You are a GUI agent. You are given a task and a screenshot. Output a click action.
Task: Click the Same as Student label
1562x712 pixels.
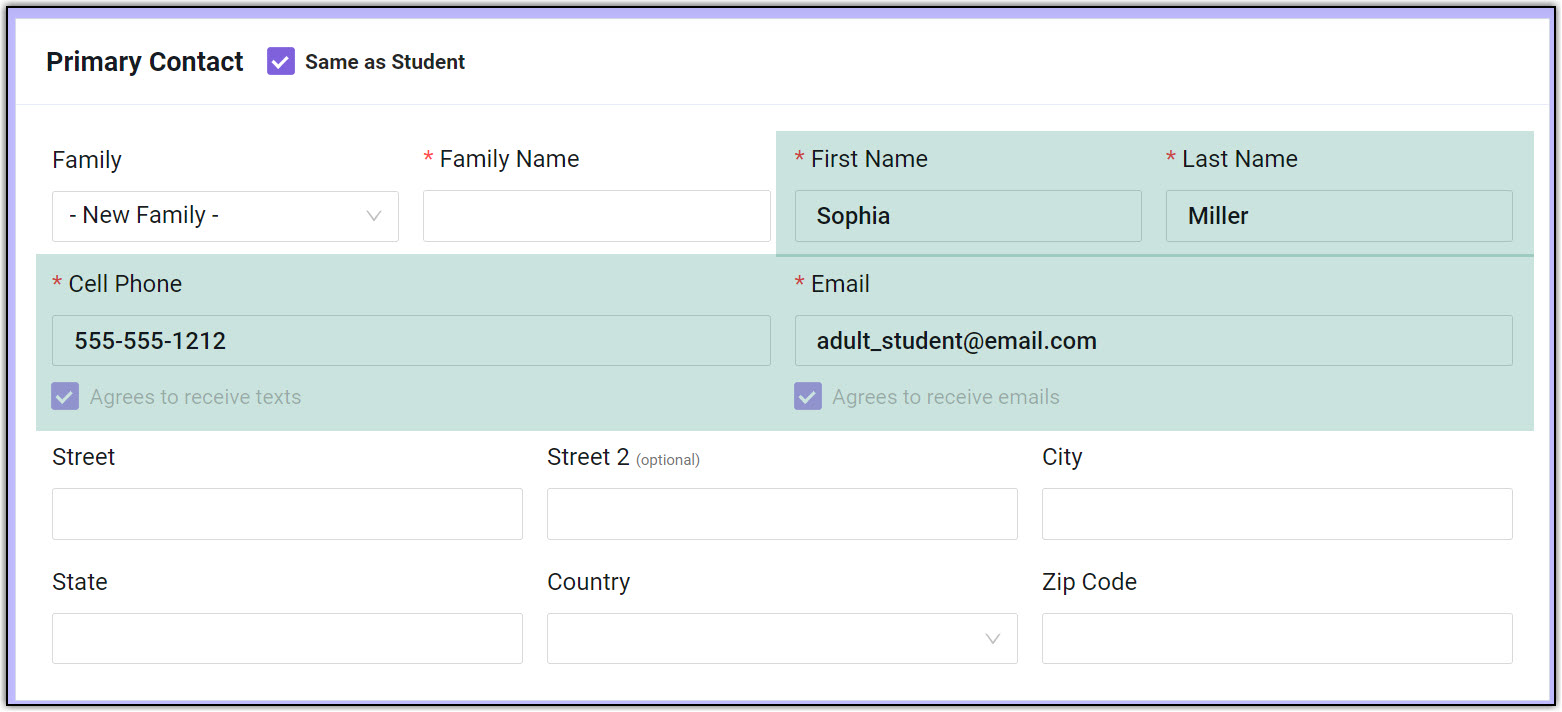pos(385,62)
